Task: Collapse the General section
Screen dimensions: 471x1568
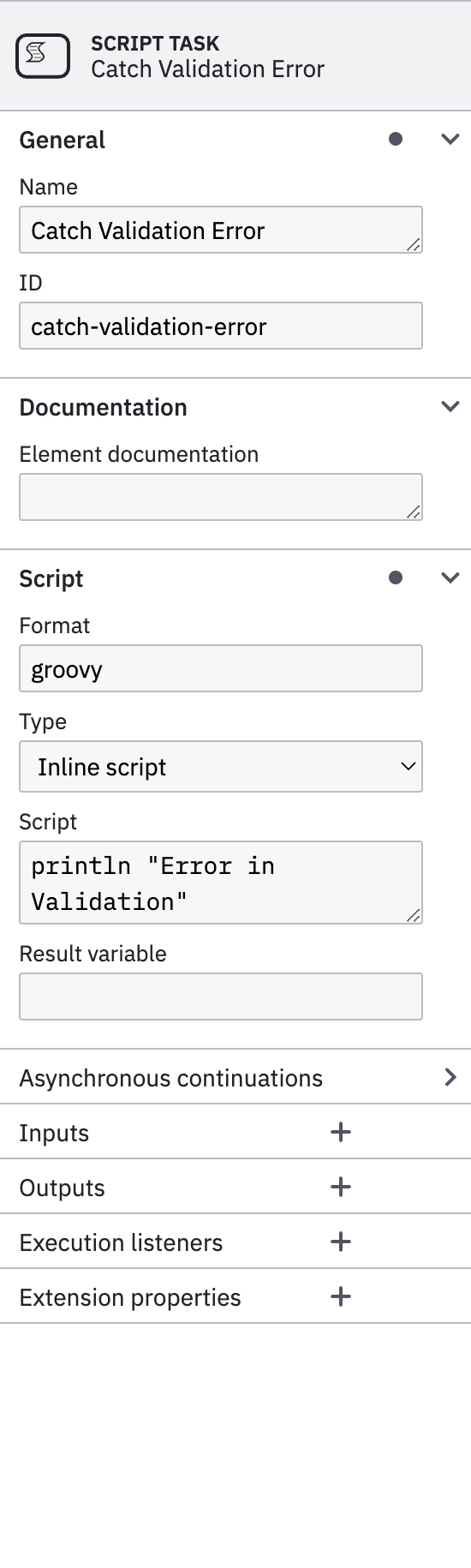Action: click(450, 139)
